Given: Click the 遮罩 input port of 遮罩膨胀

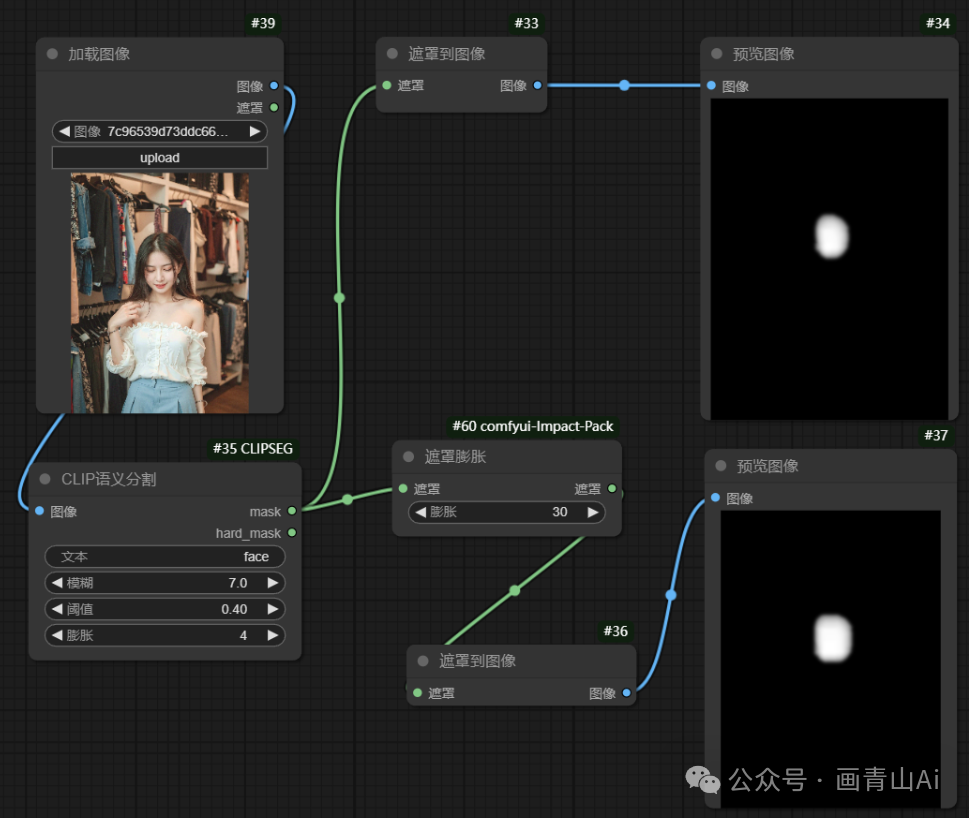Looking at the screenshot, I should coord(403,489).
